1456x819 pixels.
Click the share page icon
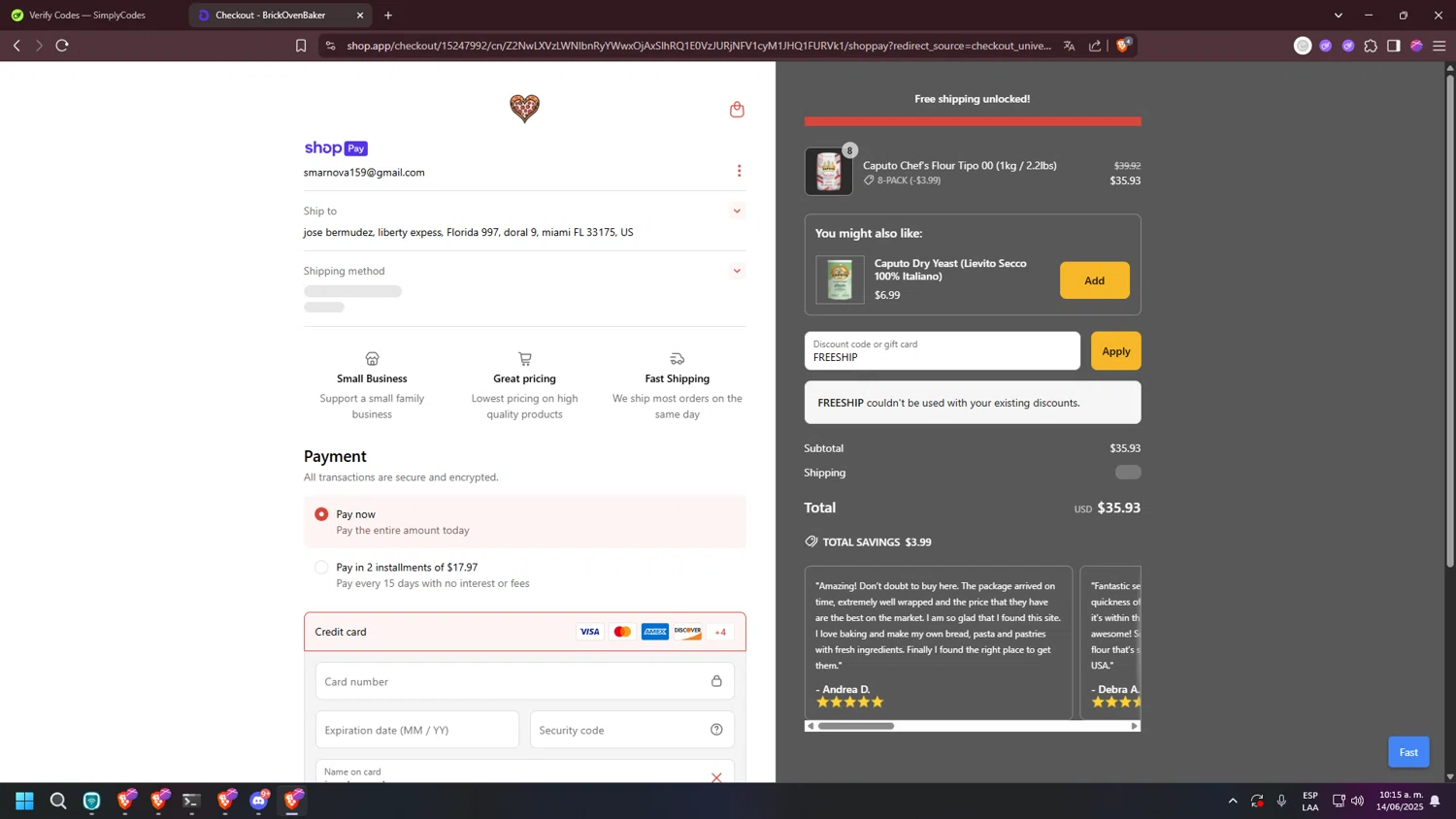coord(1095,46)
